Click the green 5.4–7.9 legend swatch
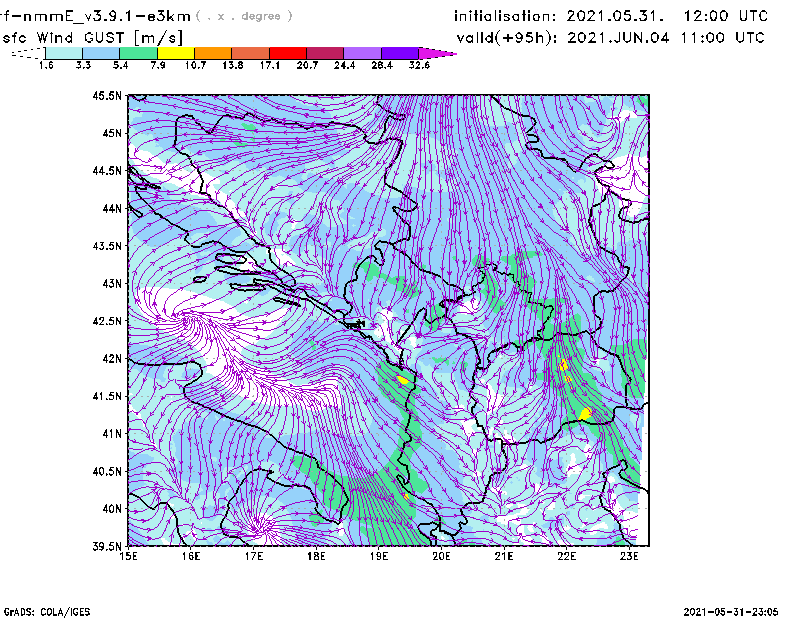 [139, 53]
